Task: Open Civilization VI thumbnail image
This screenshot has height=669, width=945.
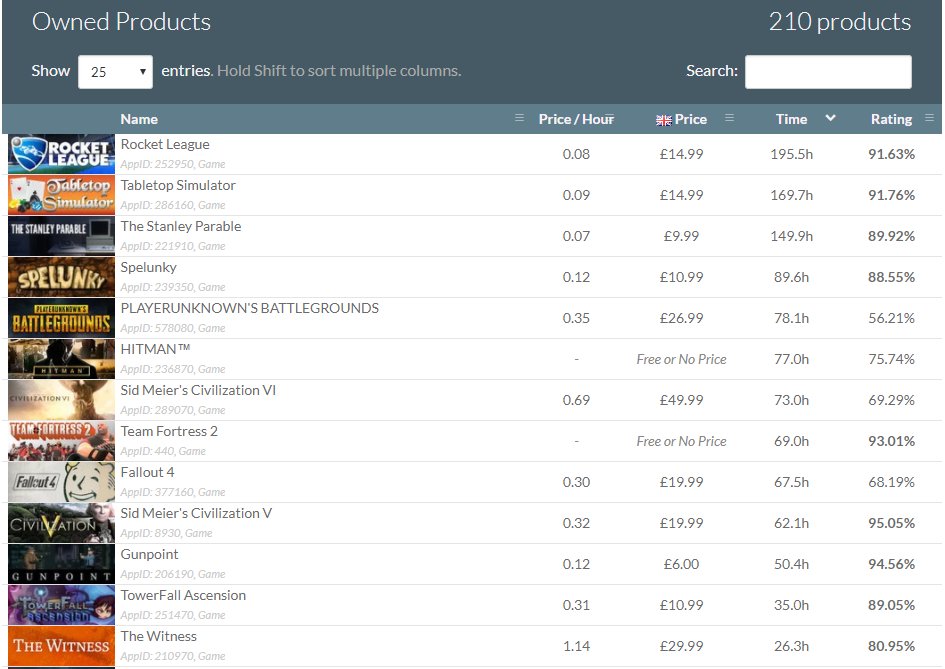Action: point(61,400)
